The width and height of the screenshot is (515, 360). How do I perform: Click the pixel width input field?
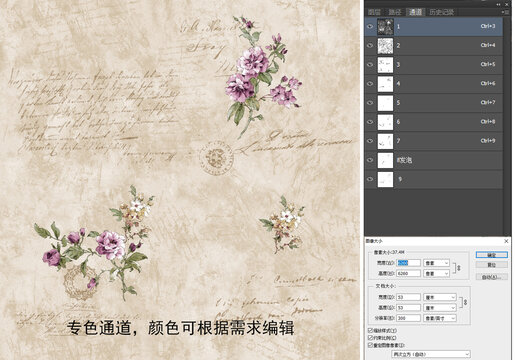[x=409, y=263]
